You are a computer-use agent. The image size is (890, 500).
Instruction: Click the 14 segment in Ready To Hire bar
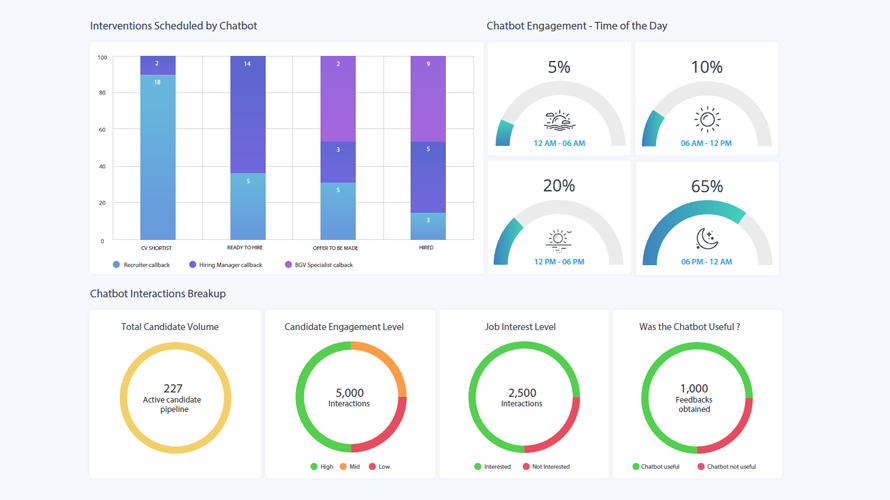click(x=248, y=115)
